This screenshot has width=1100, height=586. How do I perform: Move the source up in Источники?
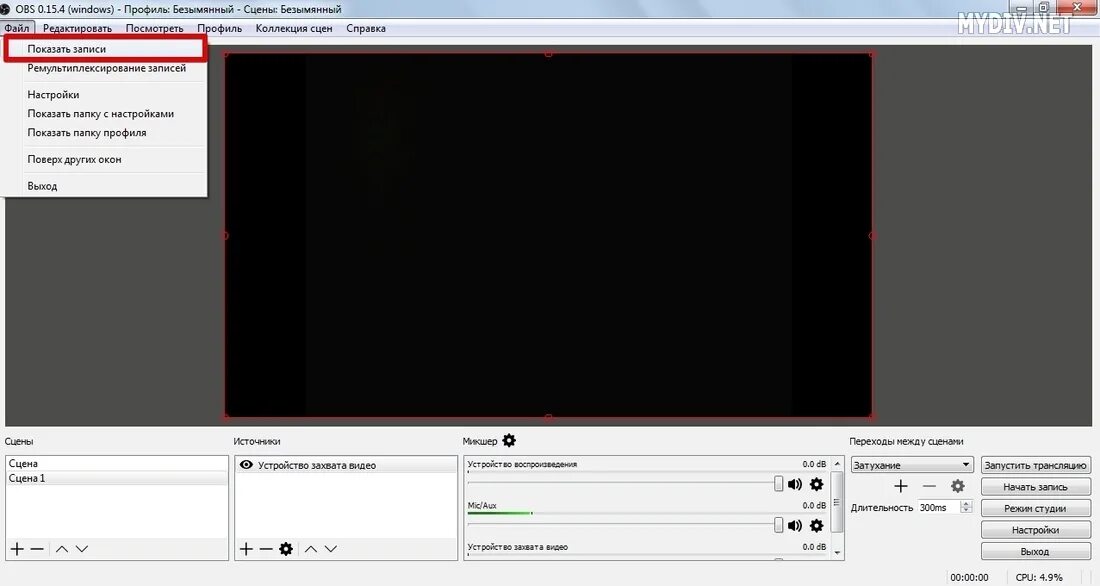311,549
